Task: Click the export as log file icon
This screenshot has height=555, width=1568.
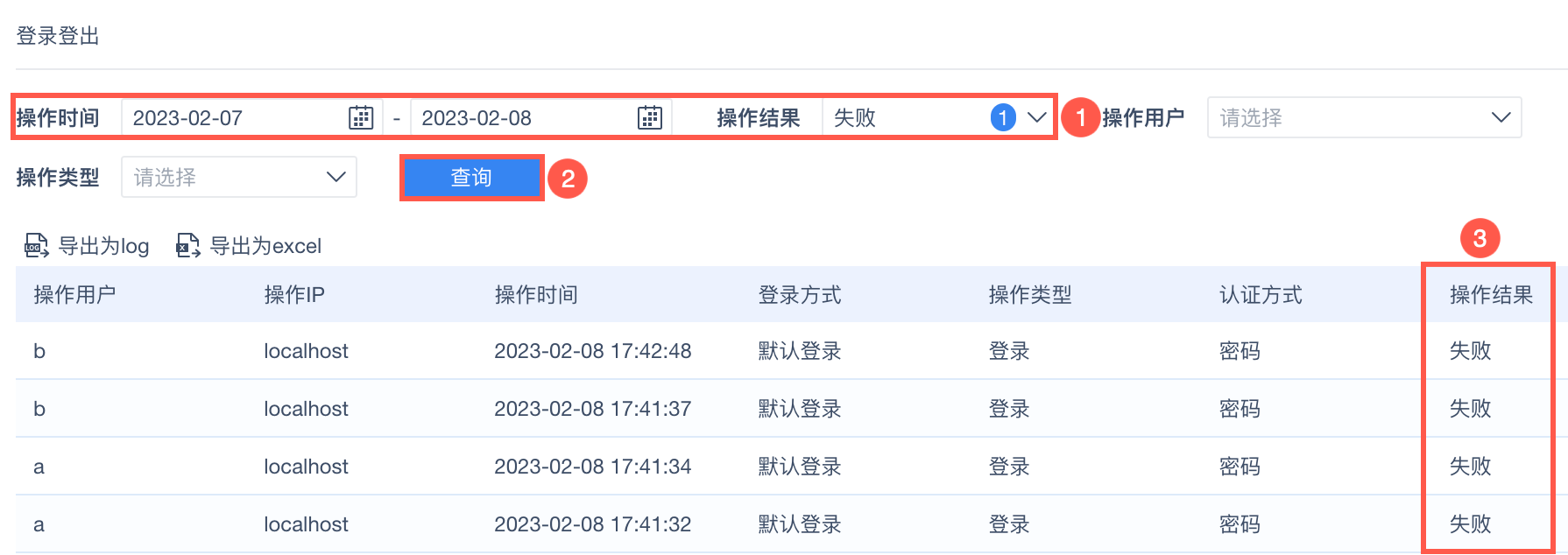Action: tap(36, 246)
